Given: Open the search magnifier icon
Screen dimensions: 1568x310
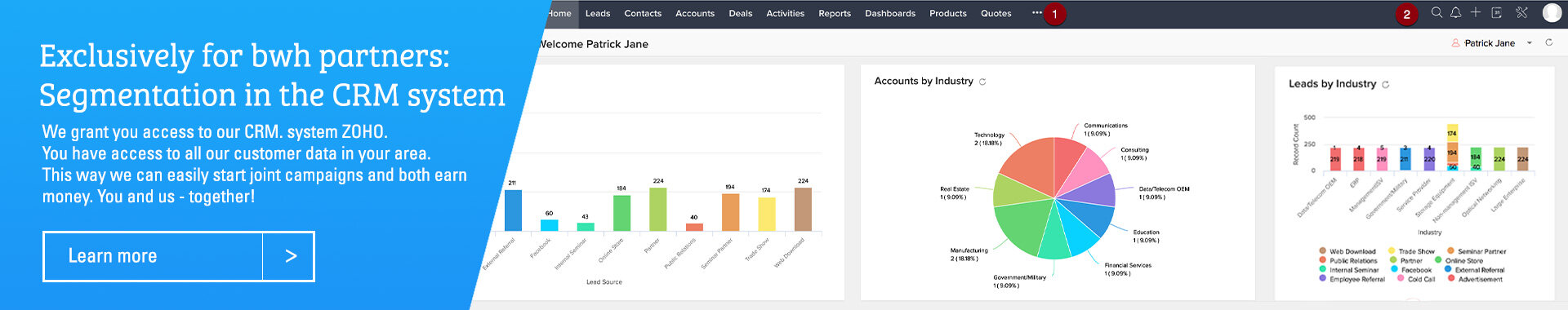Looking at the screenshot, I should click(1437, 12).
